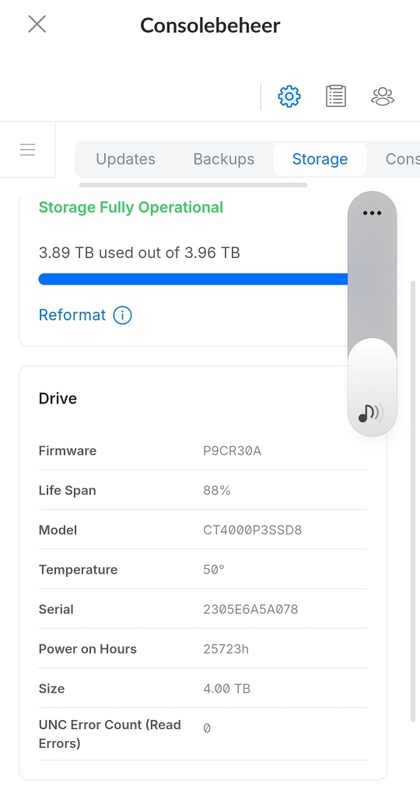Open the users group icon

382,96
